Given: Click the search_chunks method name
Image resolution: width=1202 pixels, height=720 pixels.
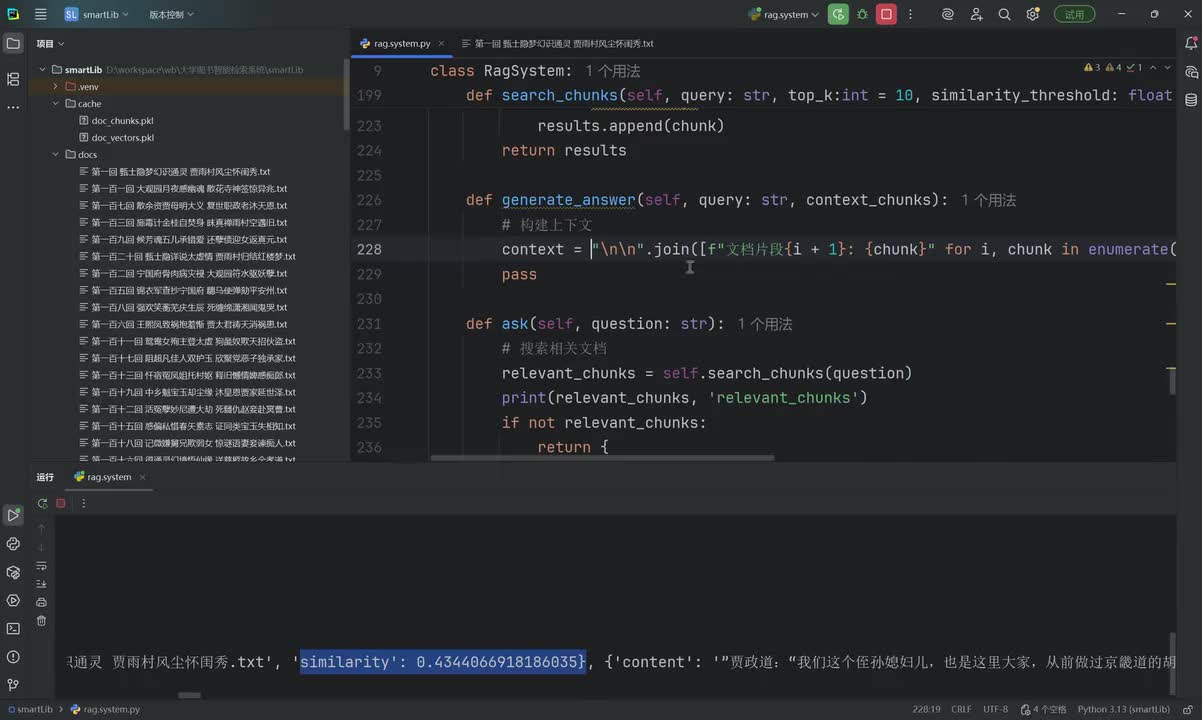Looking at the screenshot, I should point(560,96).
